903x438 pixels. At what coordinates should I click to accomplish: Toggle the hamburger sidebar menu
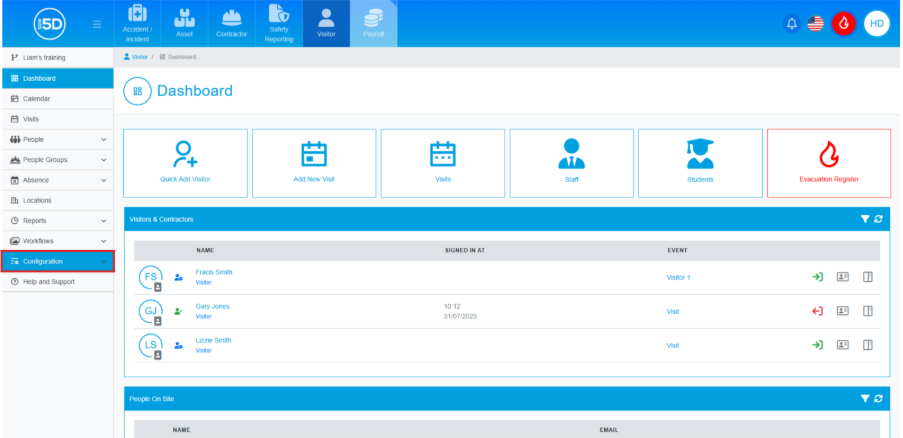click(97, 24)
